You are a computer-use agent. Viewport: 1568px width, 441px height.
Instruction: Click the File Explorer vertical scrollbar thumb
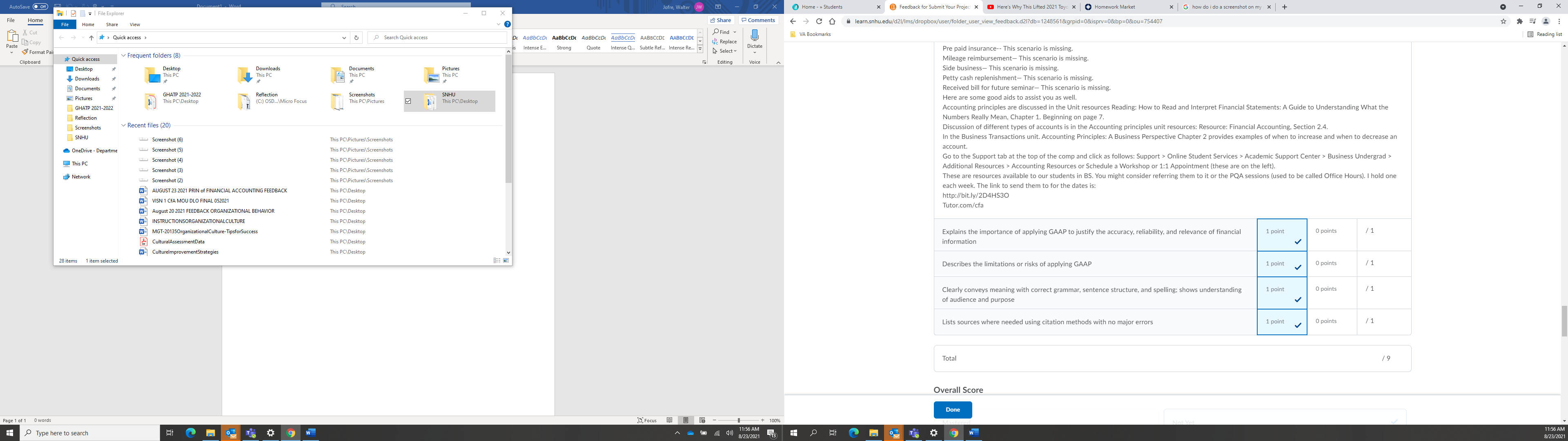coord(508,119)
